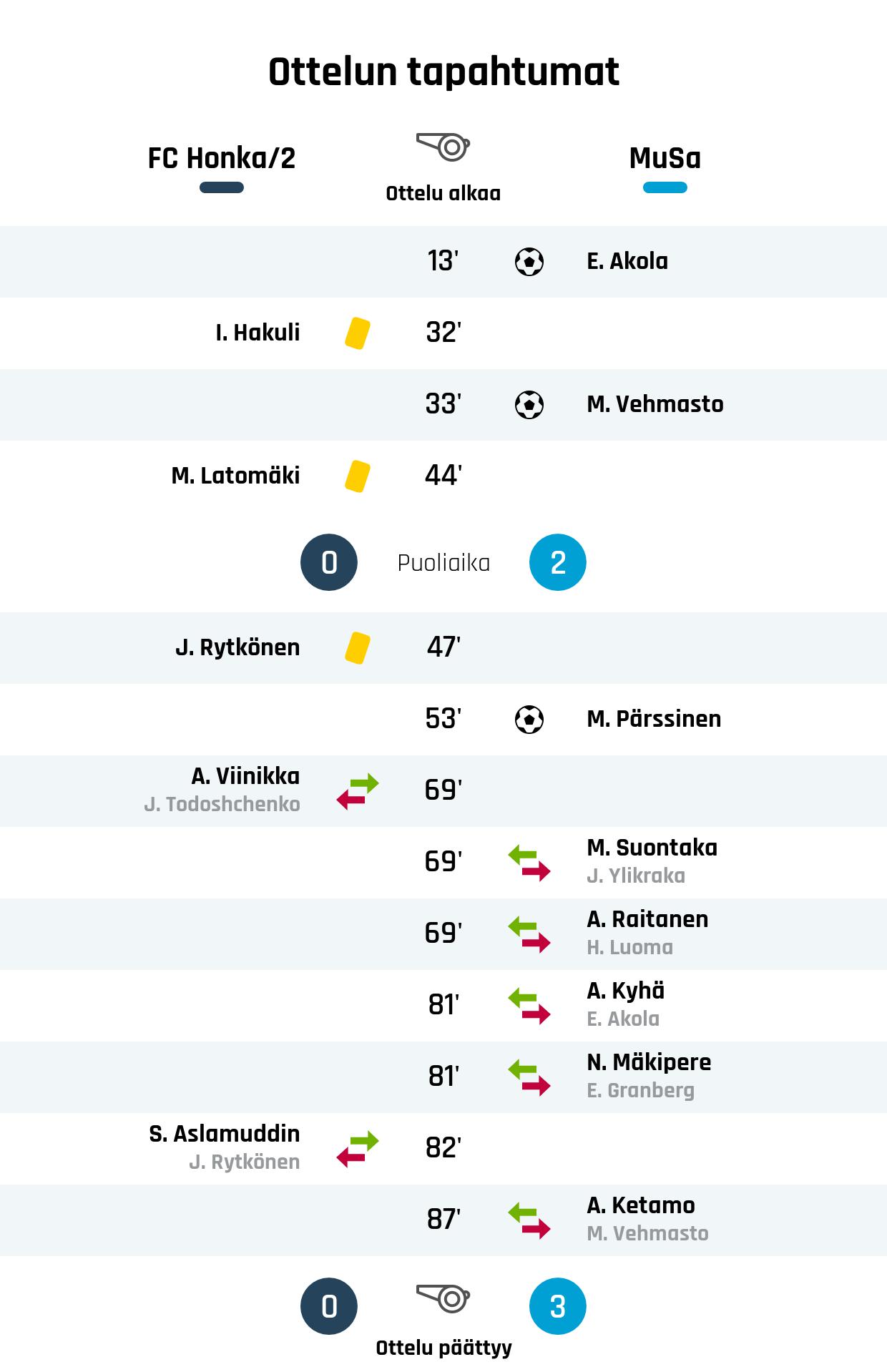Click the goal ball icon beside M. Vehmasto

pyautogui.click(x=529, y=405)
